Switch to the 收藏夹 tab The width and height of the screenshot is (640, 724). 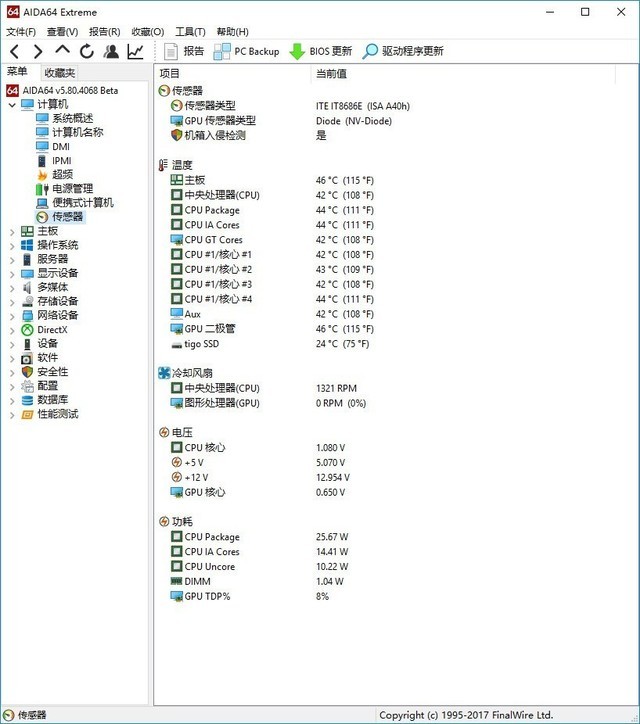[x=59, y=72]
